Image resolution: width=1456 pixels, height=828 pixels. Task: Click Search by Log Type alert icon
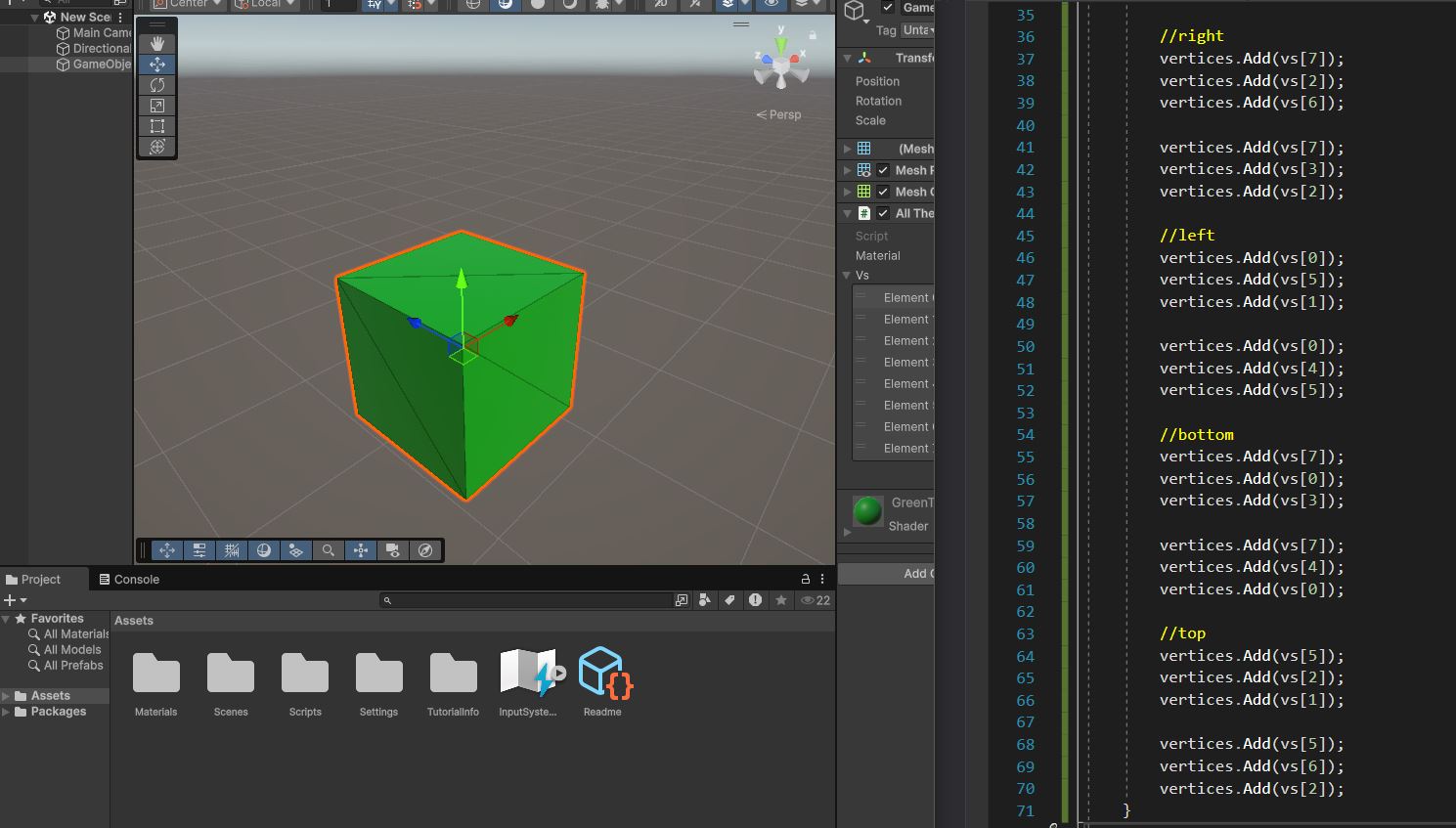[x=755, y=600]
